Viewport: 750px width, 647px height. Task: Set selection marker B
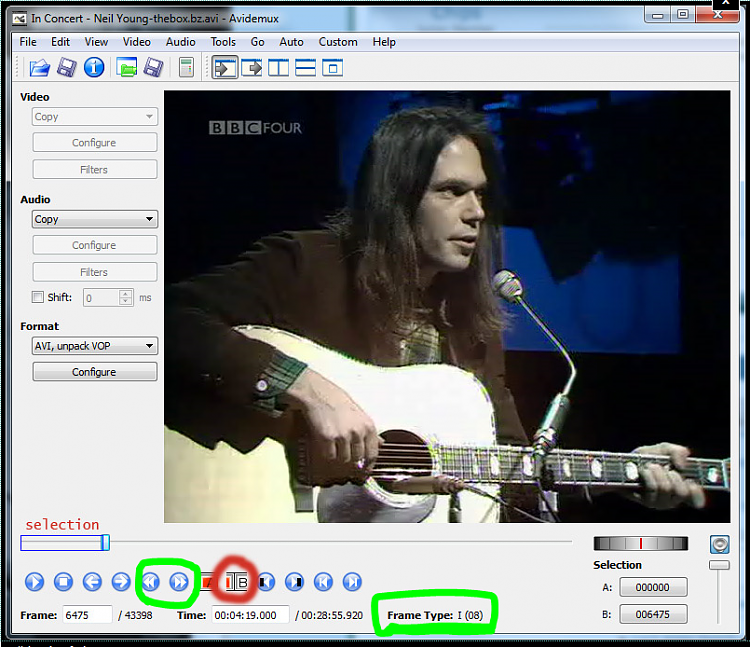point(237,582)
